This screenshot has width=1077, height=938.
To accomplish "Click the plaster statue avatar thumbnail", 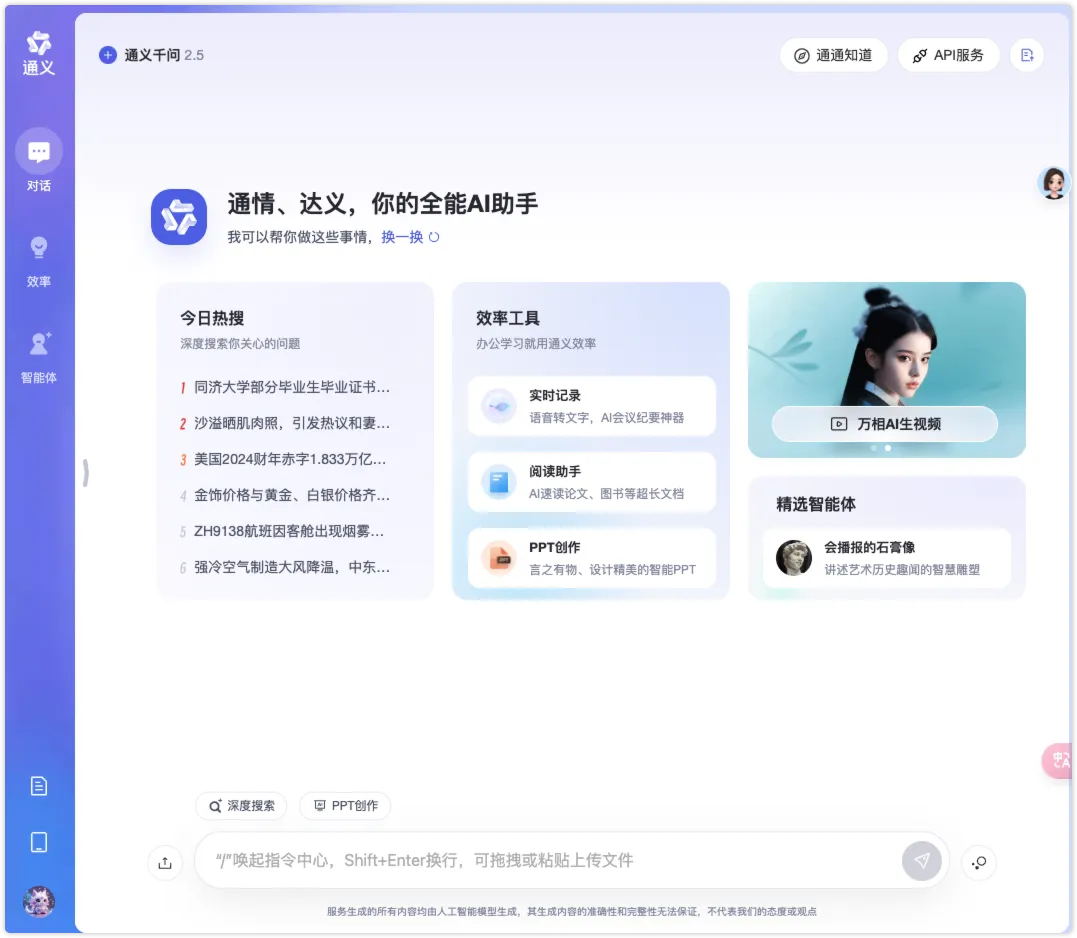I will coord(794,558).
